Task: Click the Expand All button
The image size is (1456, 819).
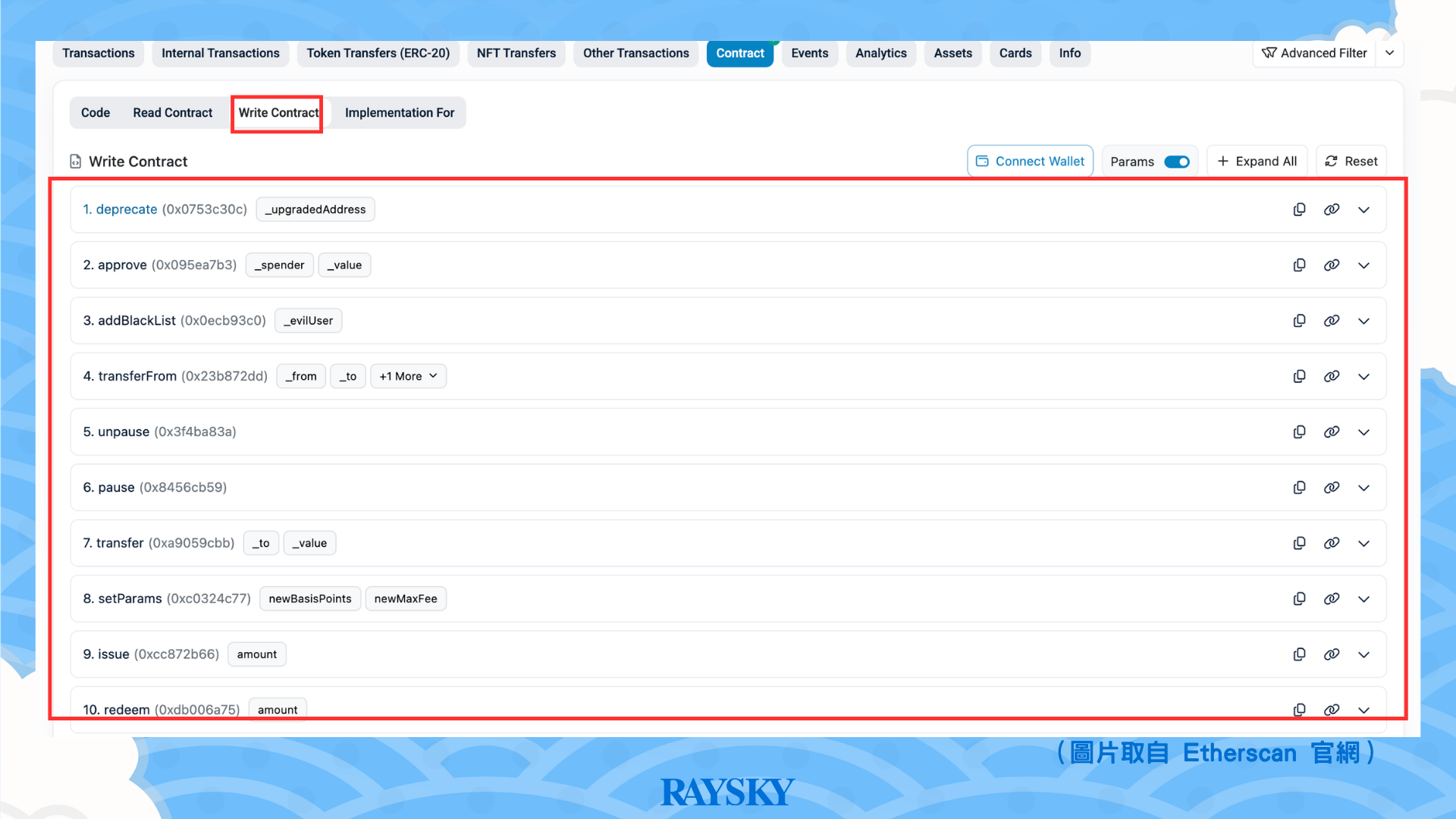Action: click(1257, 162)
